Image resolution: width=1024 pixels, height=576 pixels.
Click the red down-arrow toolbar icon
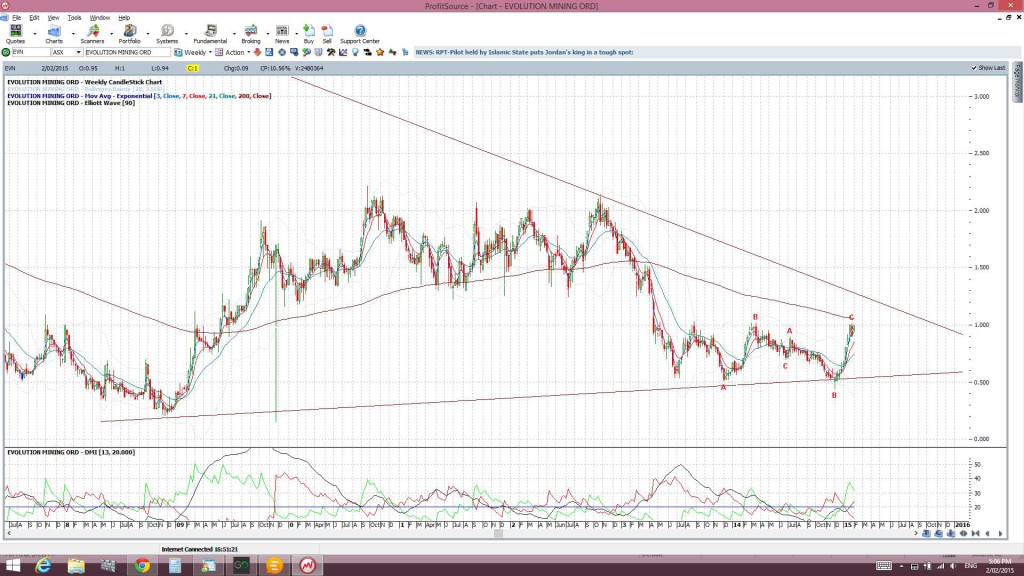[x=257, y=52]
